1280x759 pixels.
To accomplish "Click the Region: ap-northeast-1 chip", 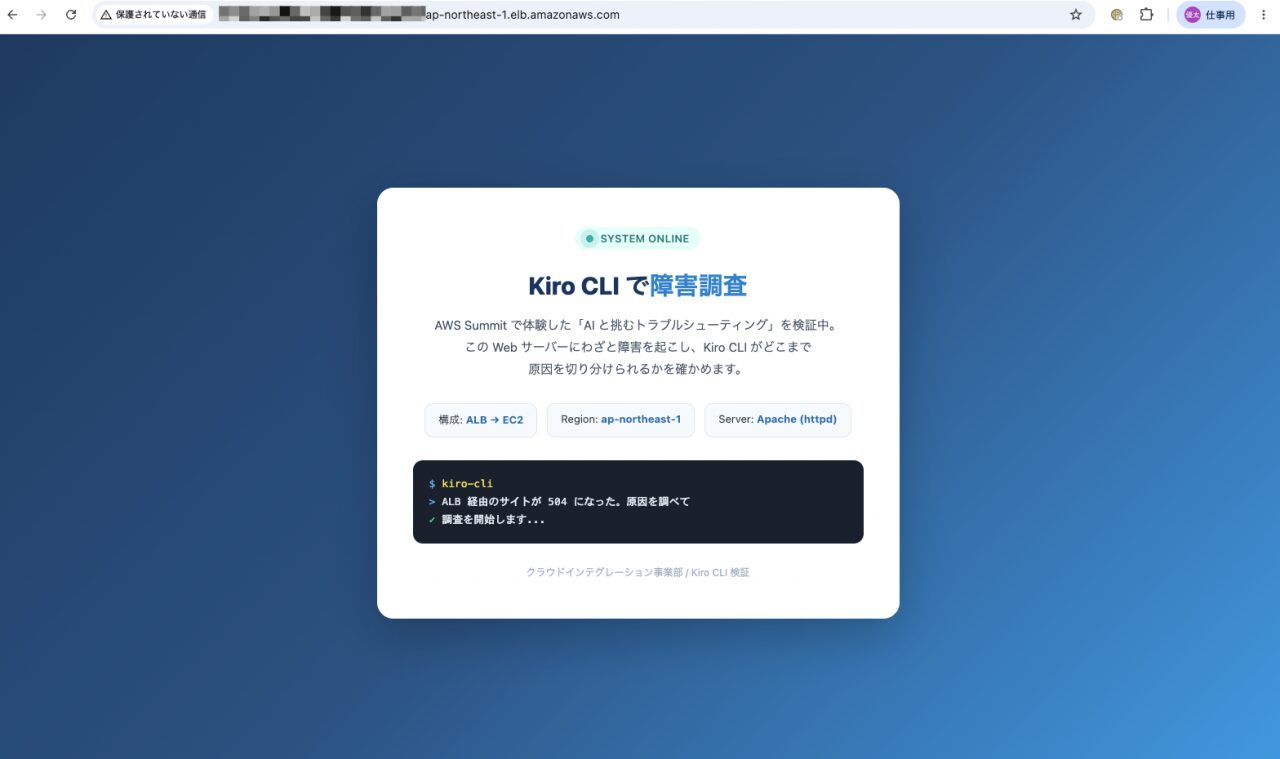I will point(621,420).
